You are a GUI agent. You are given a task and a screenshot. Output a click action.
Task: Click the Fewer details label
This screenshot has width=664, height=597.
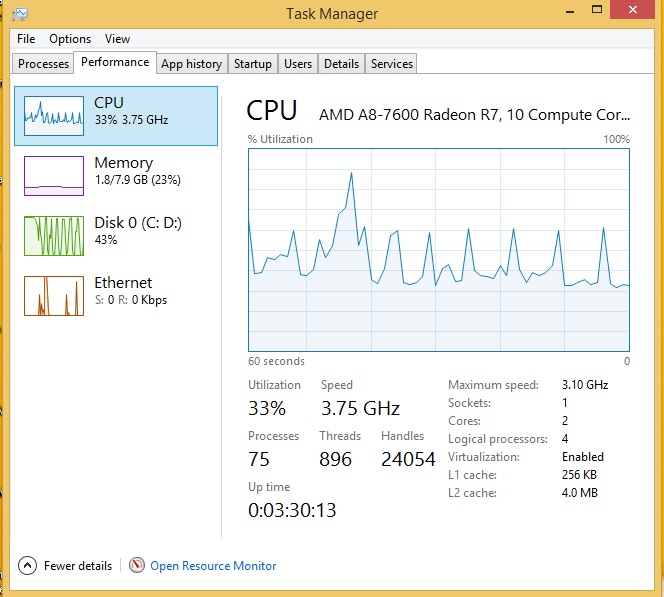tap(78, 566)
